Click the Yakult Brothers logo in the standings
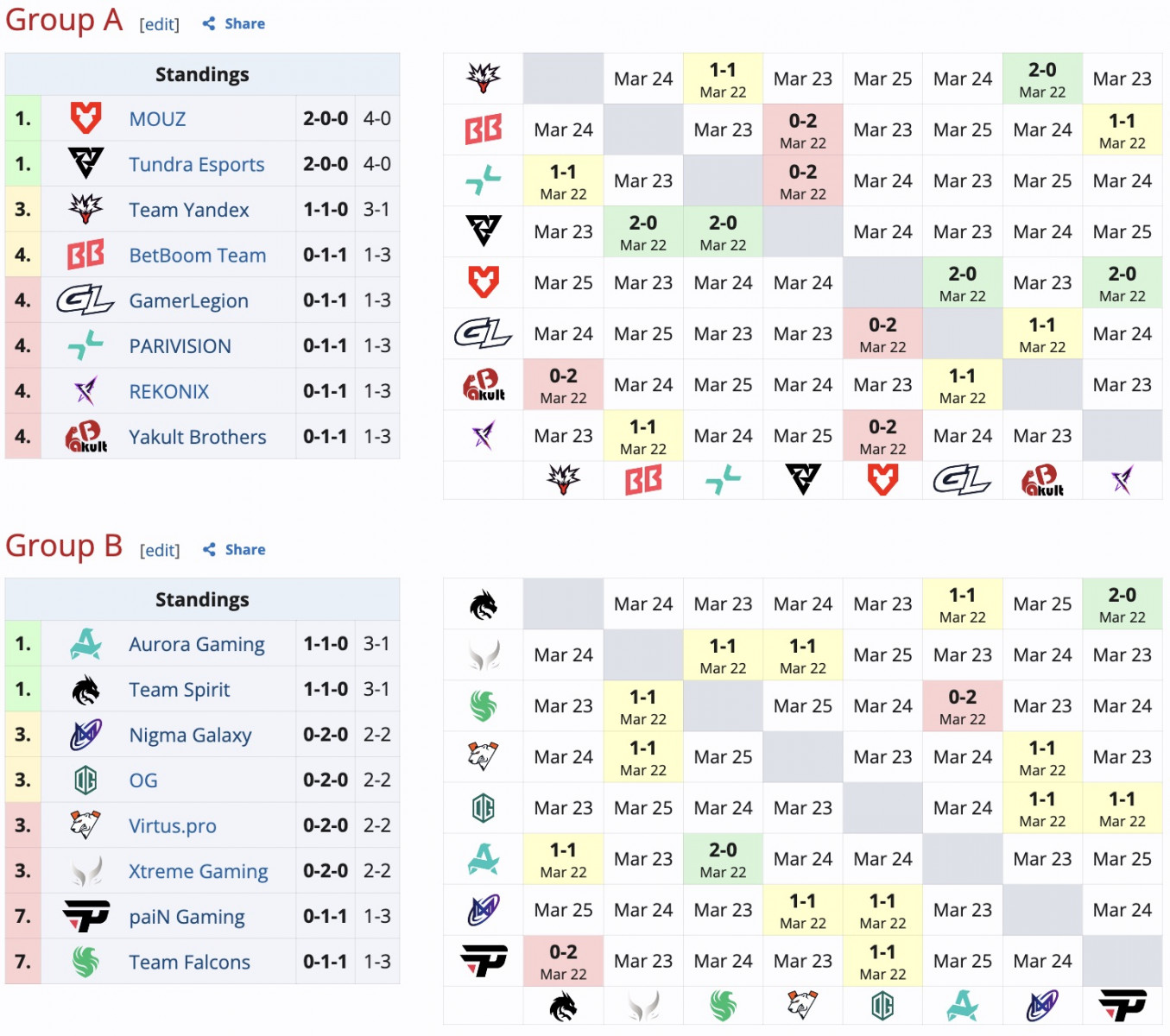Image resolution: width=1170 pixels, height=1036 pixels. 85,437
